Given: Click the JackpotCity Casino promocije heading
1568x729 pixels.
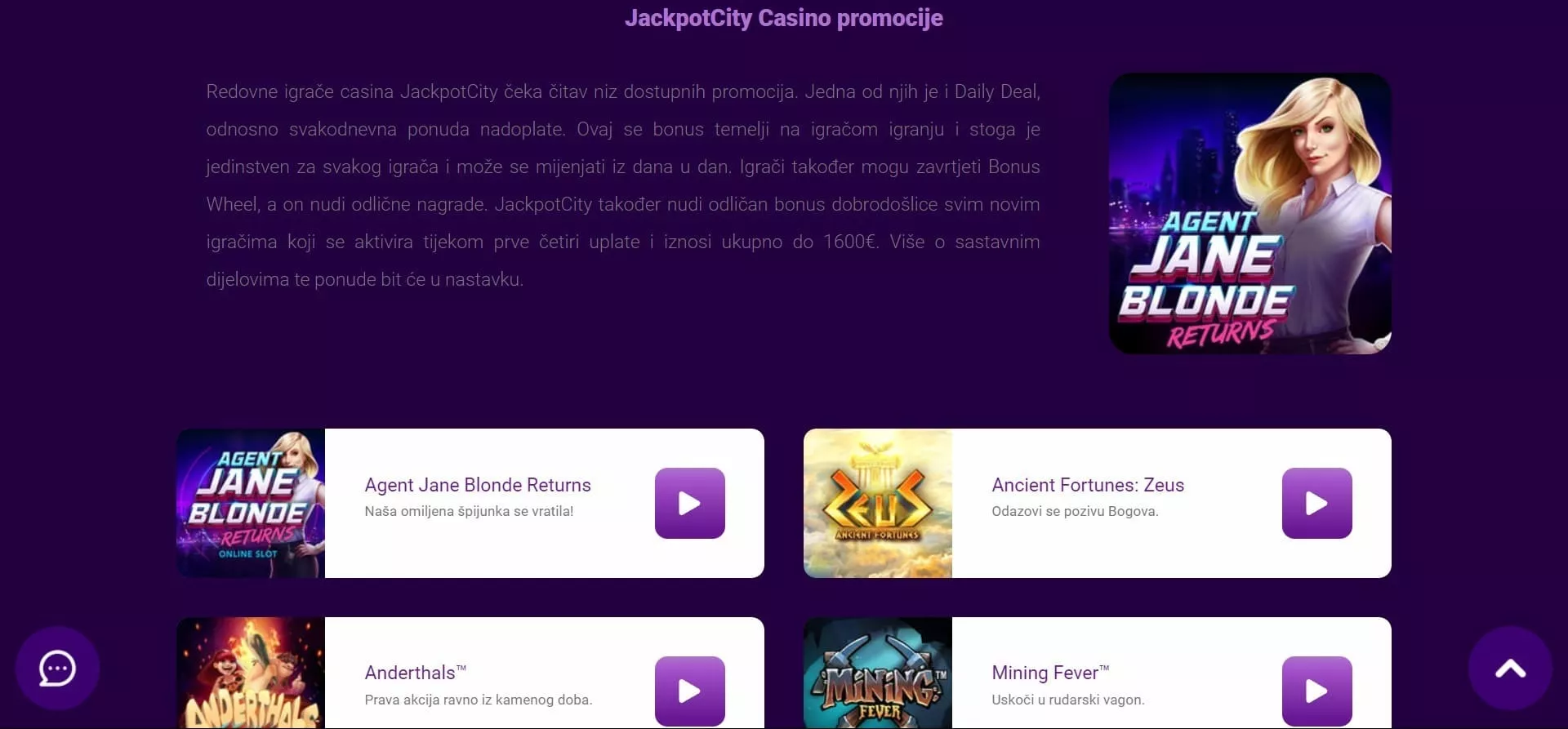Looking at the screenshot, I should pyautogui.click(x=784, y=18).
